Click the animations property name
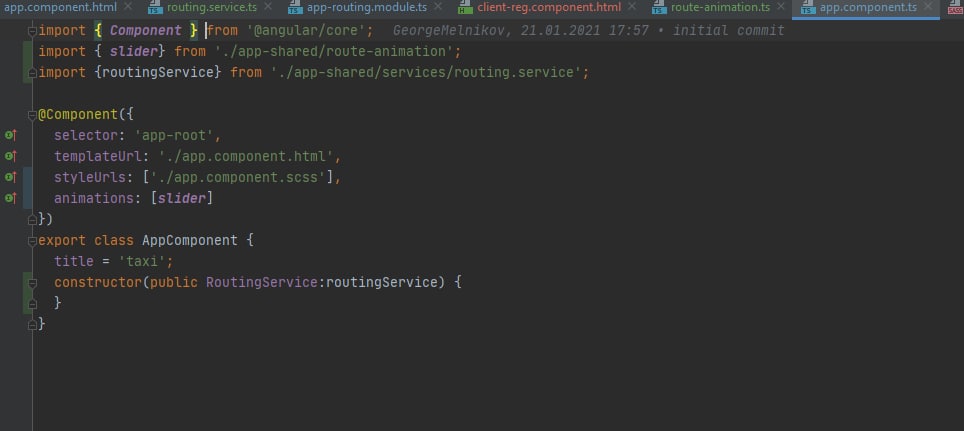This screenshot has width=964, height=431. [x=93, y=198]
